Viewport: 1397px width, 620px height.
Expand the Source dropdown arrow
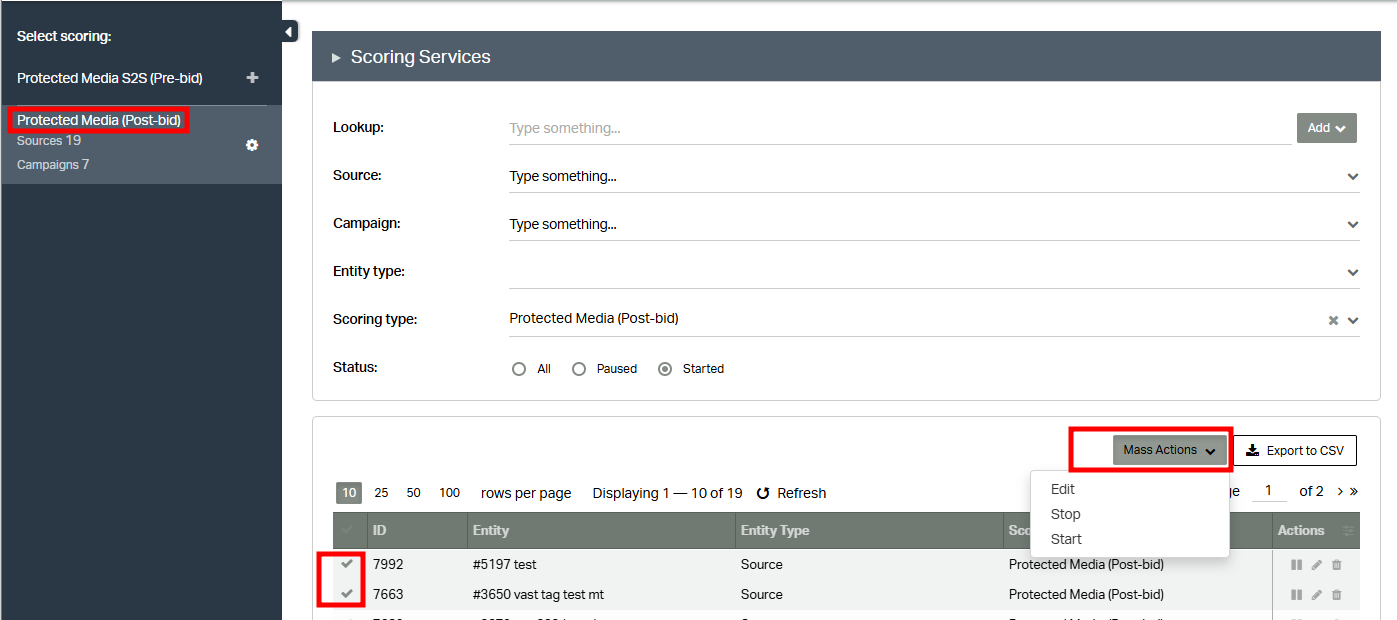(x=1353, y=177)
